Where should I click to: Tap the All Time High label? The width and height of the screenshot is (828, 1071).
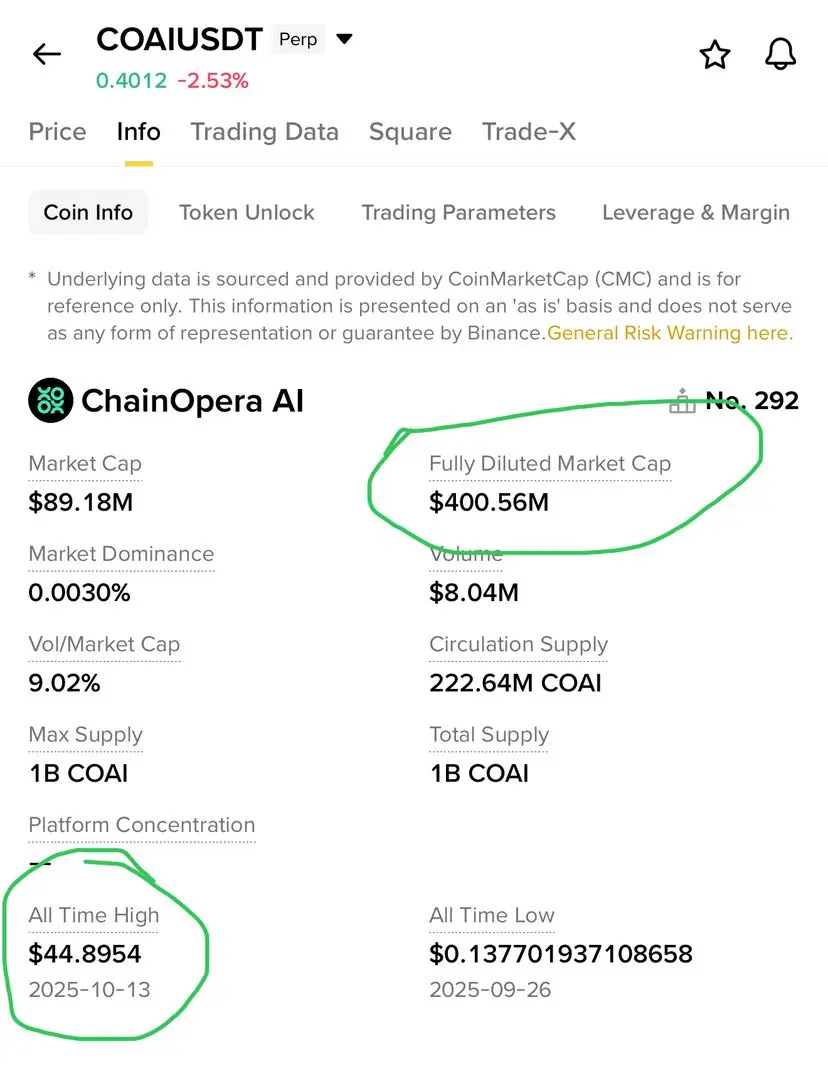click(94, 915)
